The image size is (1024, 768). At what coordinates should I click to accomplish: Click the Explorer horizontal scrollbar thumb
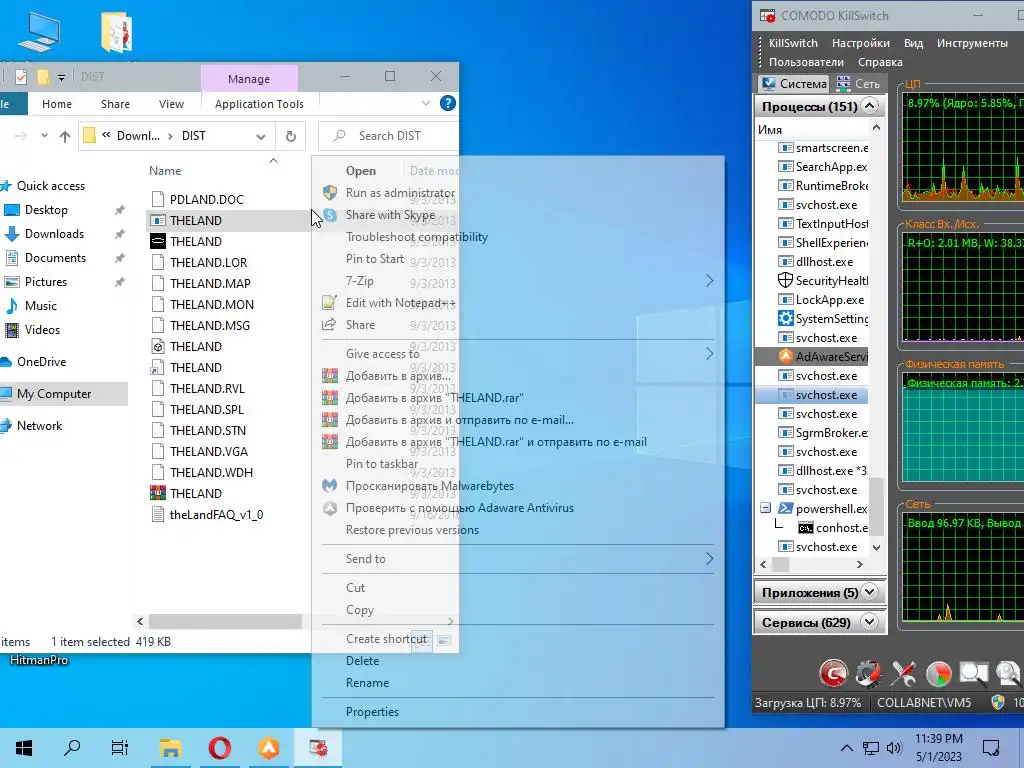point(225,621)
